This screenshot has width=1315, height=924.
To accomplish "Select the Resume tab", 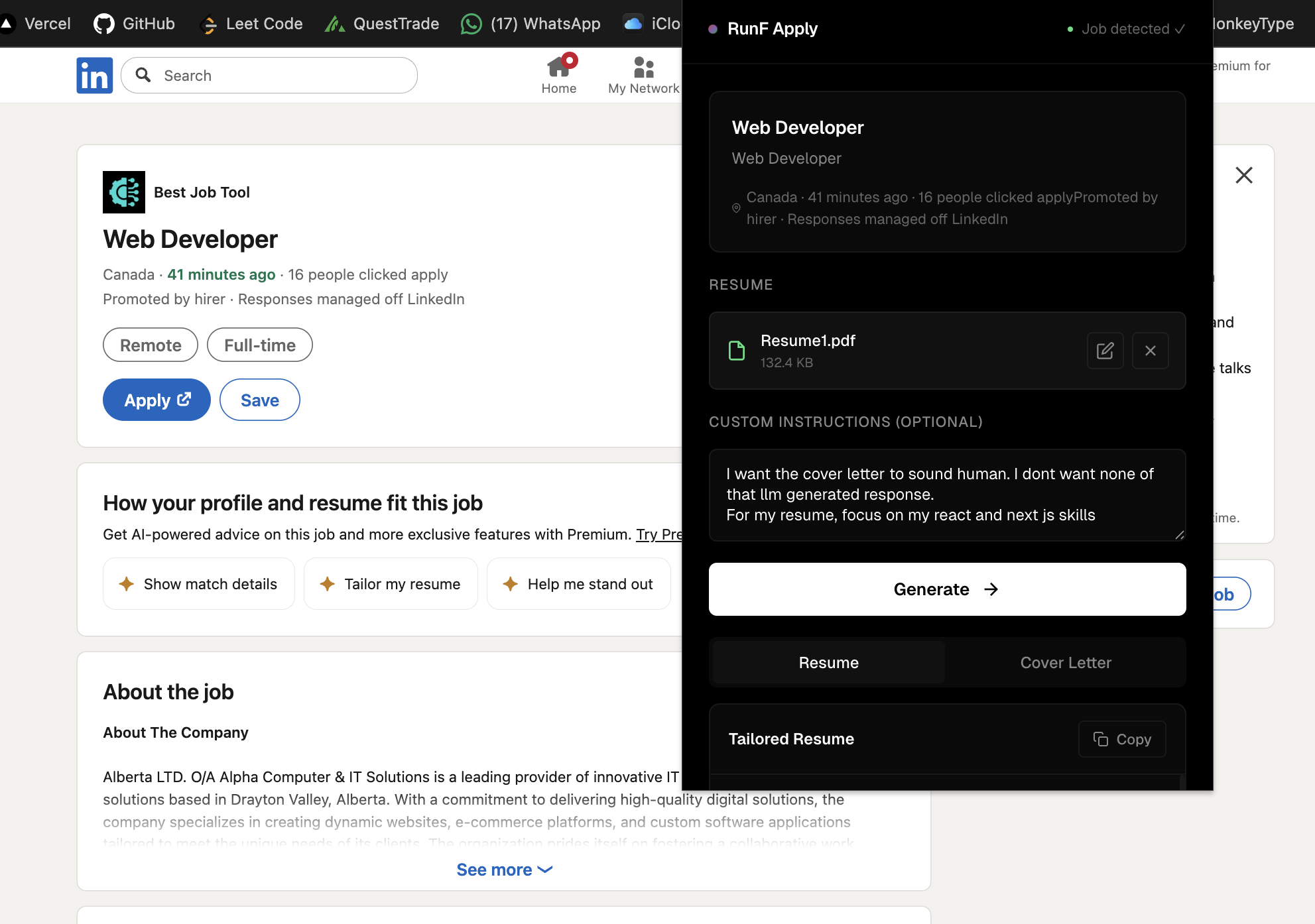I will (828, 663).
